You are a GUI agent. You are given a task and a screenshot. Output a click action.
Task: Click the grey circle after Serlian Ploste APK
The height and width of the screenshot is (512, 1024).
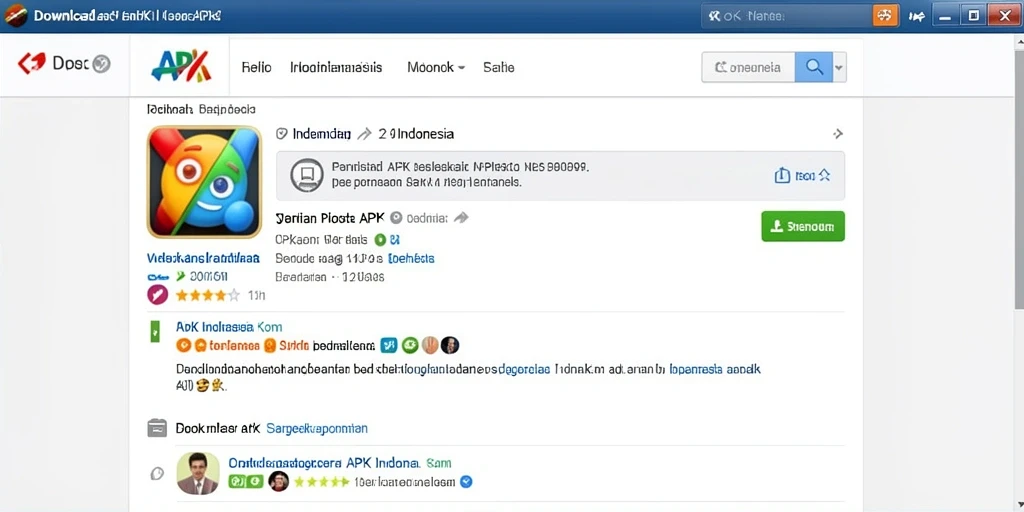coord(396,218)
